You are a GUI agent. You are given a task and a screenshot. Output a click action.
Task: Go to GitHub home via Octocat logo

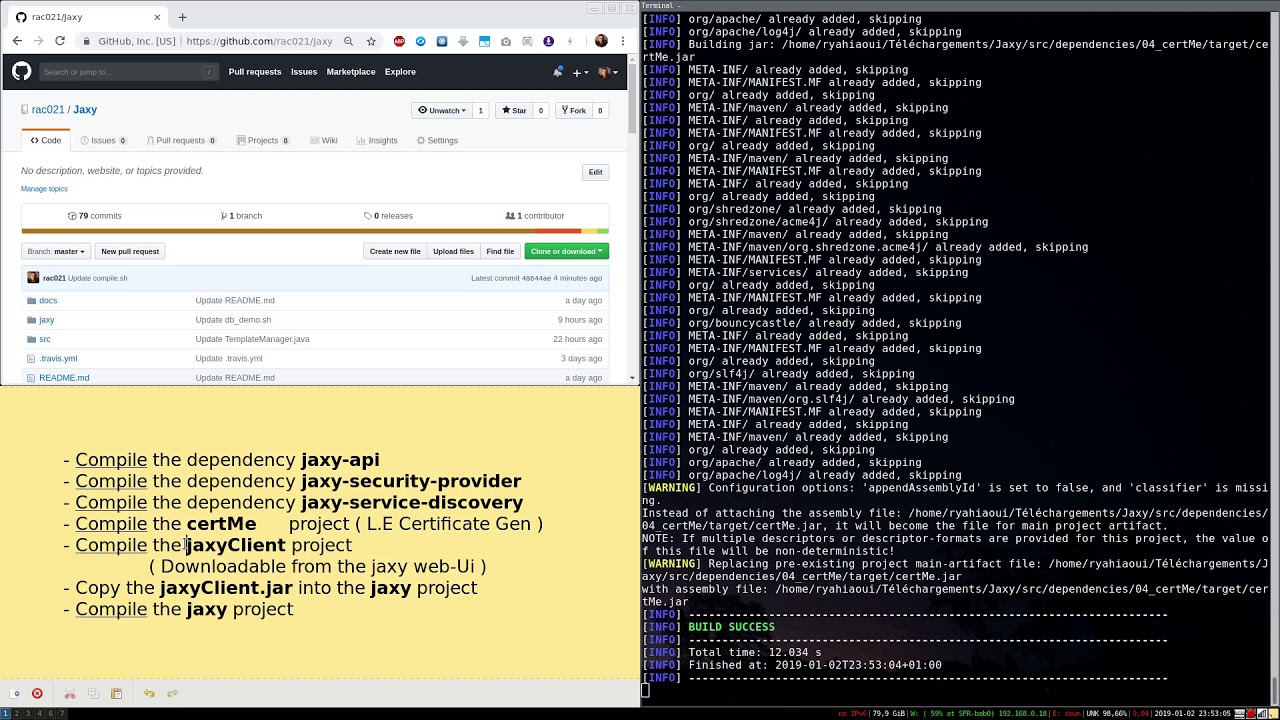click(x=22, y=71)
